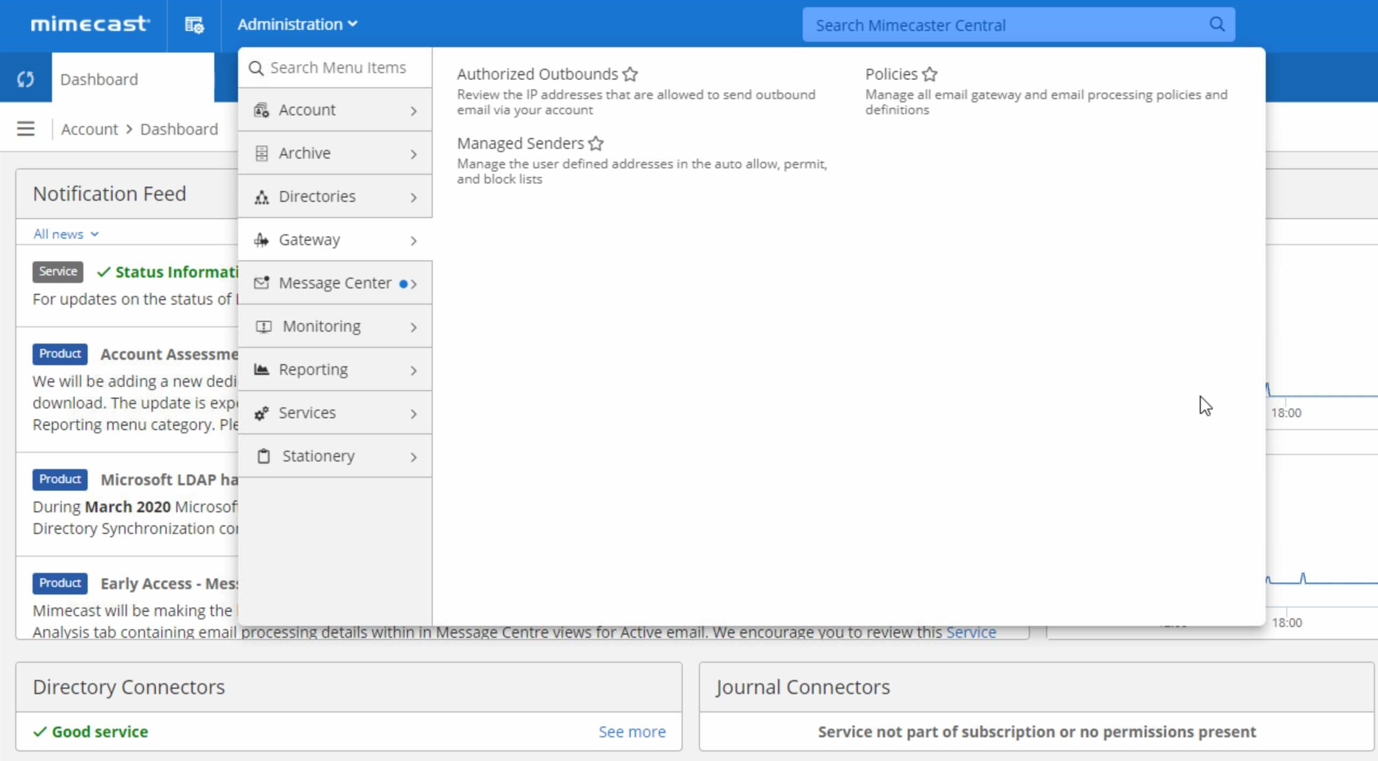Favorite Authorized Outbounds with star

click(x=630, y=74)
